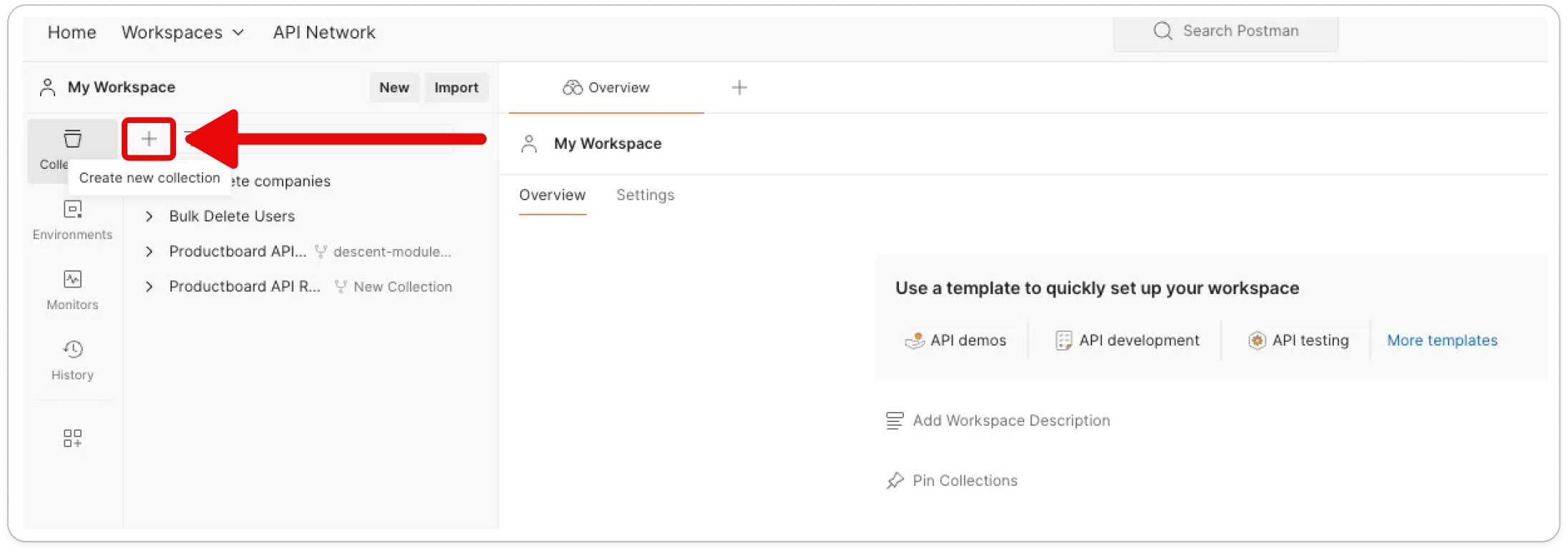1568x553 pixels.
Task: Click the Overview tab binoculars icon
Action: coord(572,87)
